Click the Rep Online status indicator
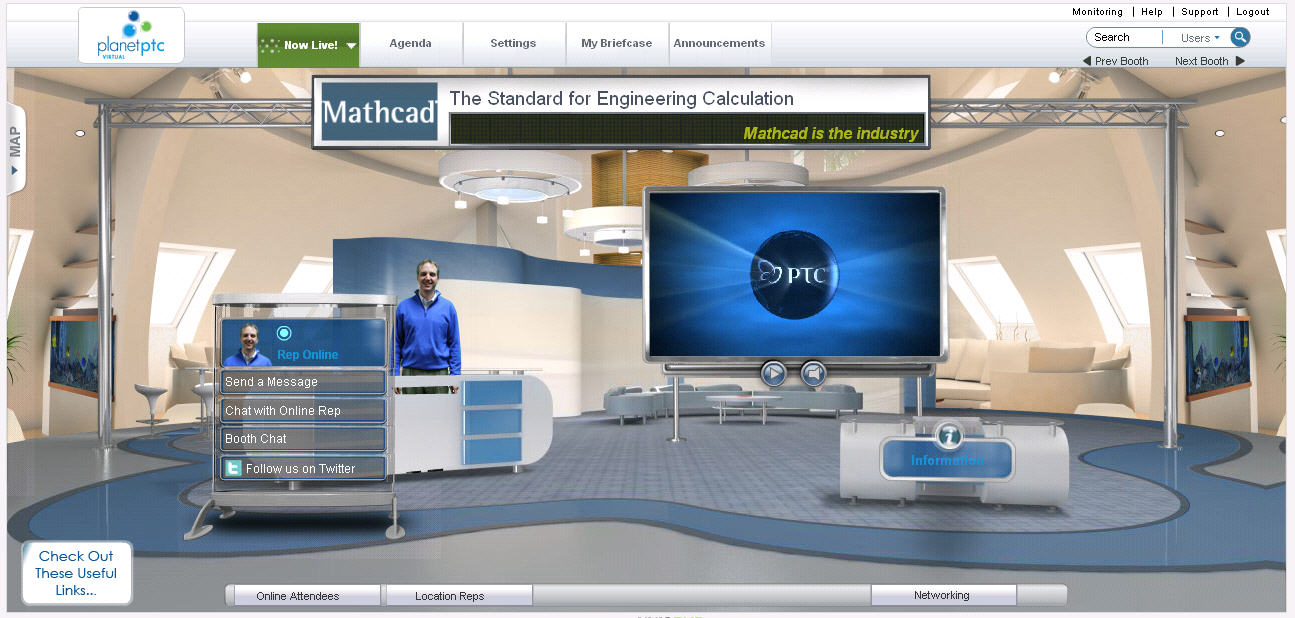Image resolution: width=1295 pixels, height=618 pixels. pyautogui.click(x=284, y=333)
